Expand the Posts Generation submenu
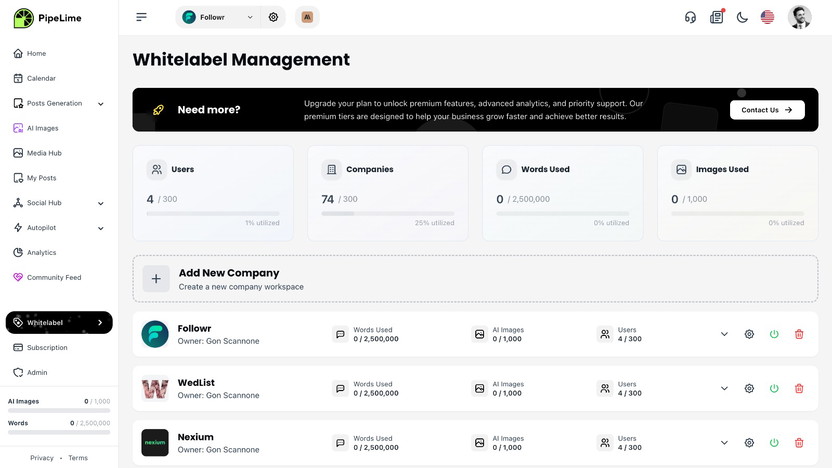 click(100, 103)
